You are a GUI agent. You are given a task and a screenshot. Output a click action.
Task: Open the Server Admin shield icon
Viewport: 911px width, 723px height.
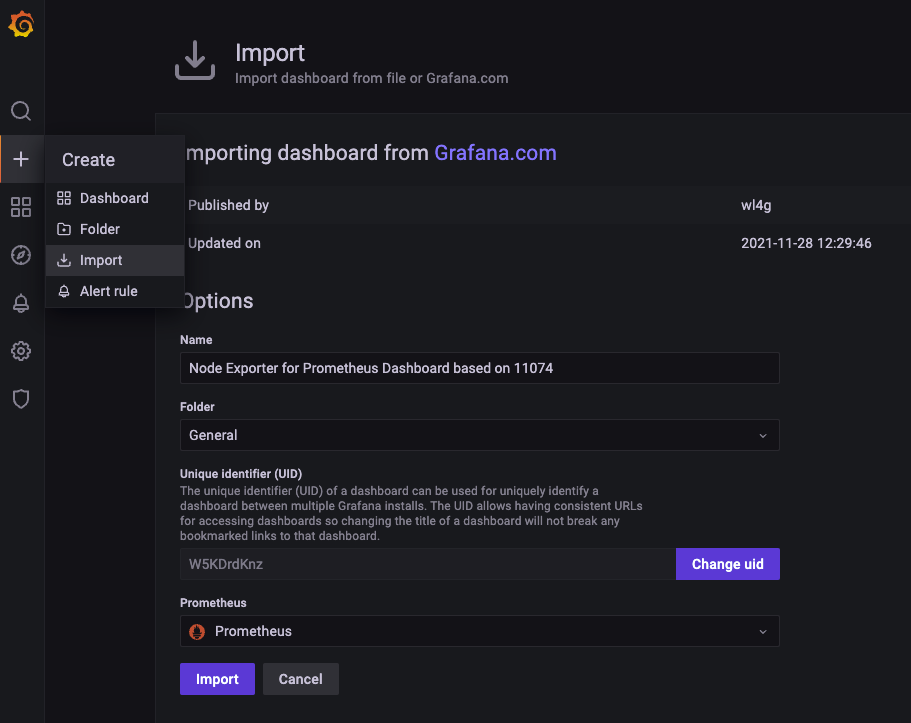point(21,399)
